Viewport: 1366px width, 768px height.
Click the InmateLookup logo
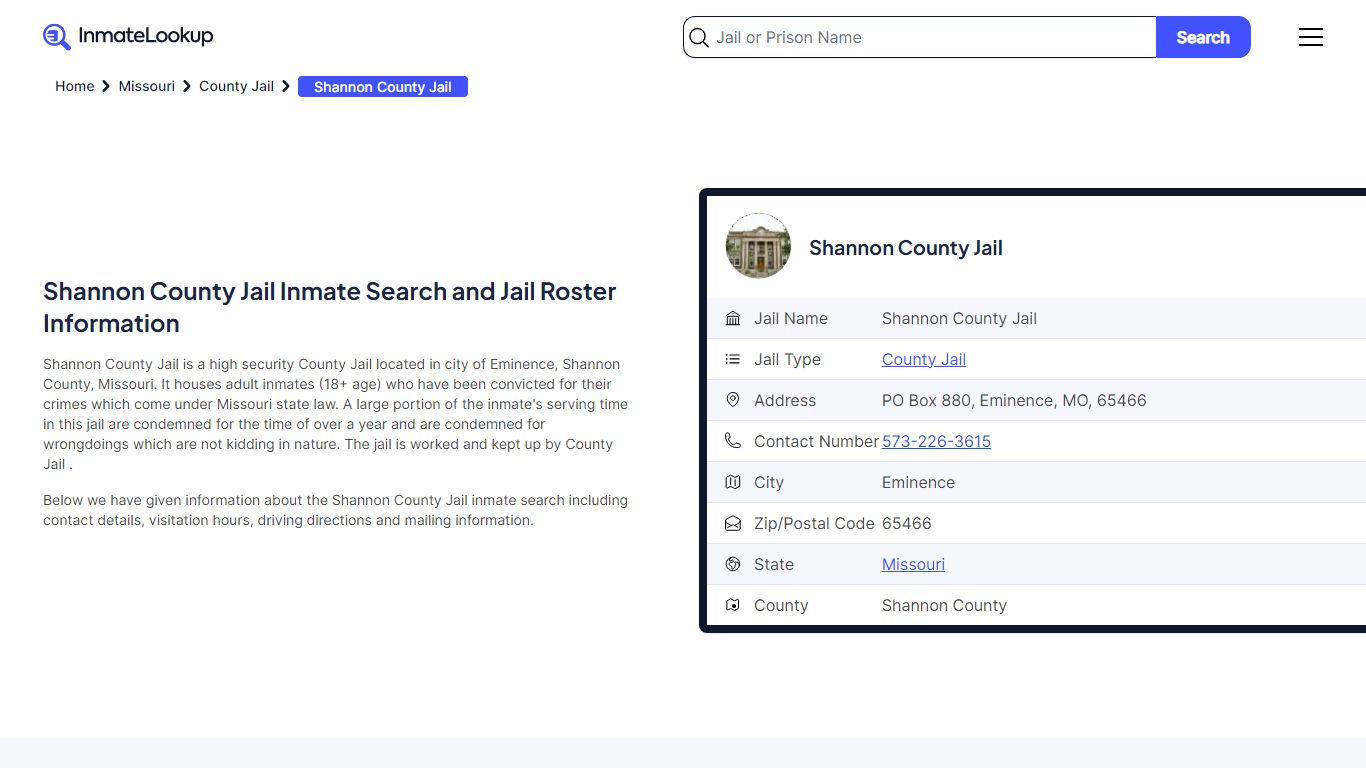(128, 37)
